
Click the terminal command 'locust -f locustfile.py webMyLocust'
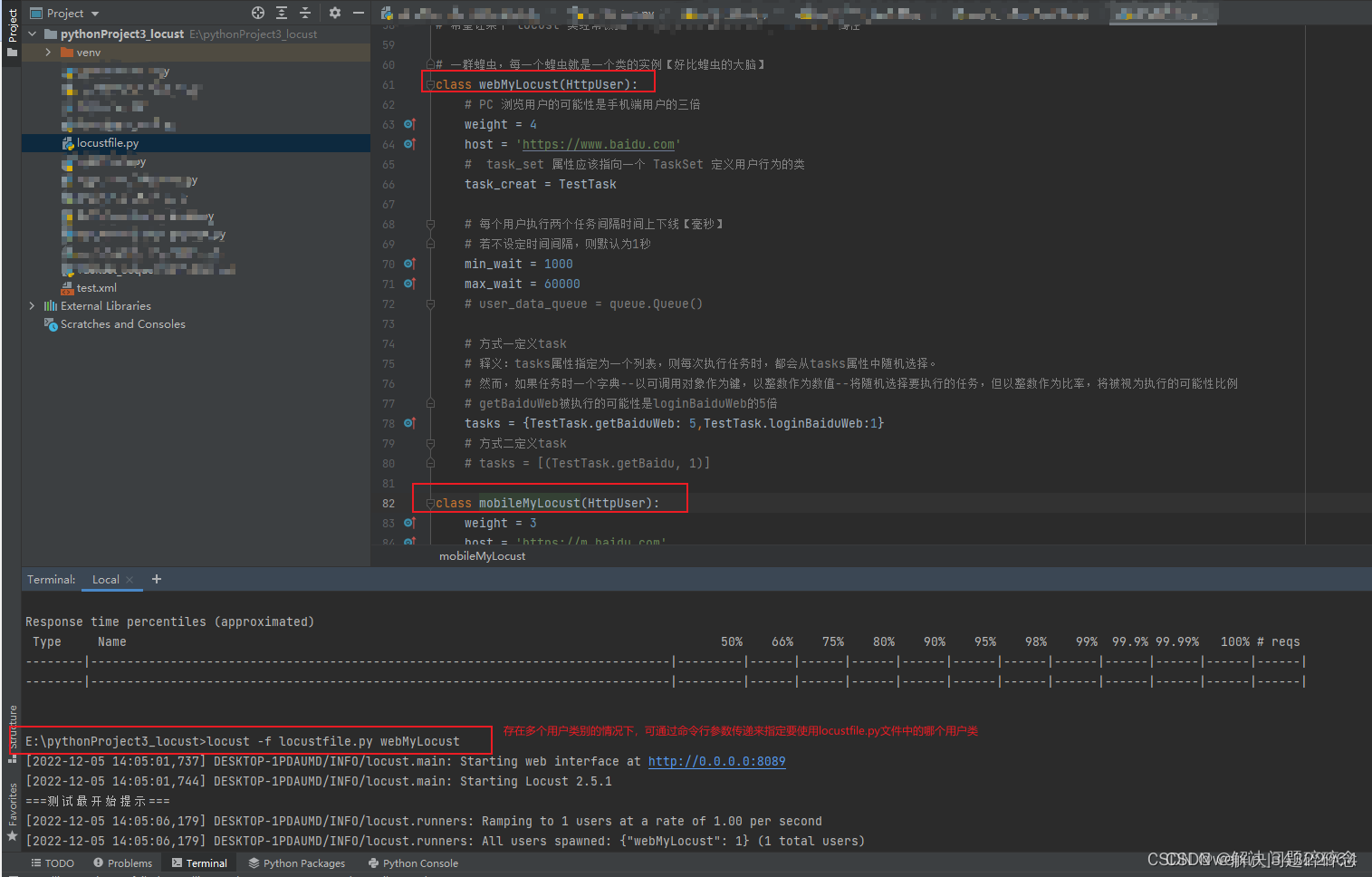(333, 742)
